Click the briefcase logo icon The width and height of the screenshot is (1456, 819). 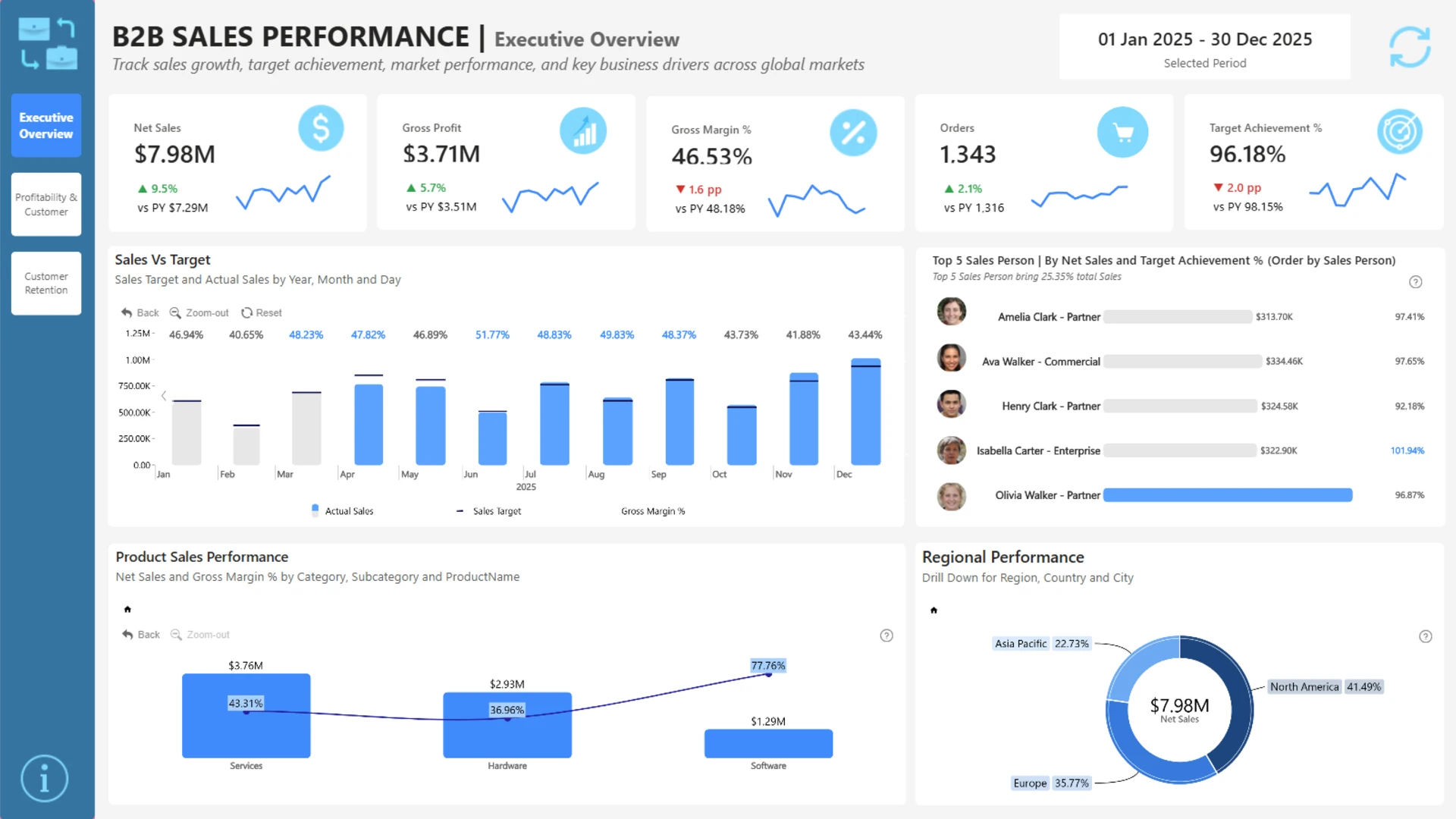(47, 44)
